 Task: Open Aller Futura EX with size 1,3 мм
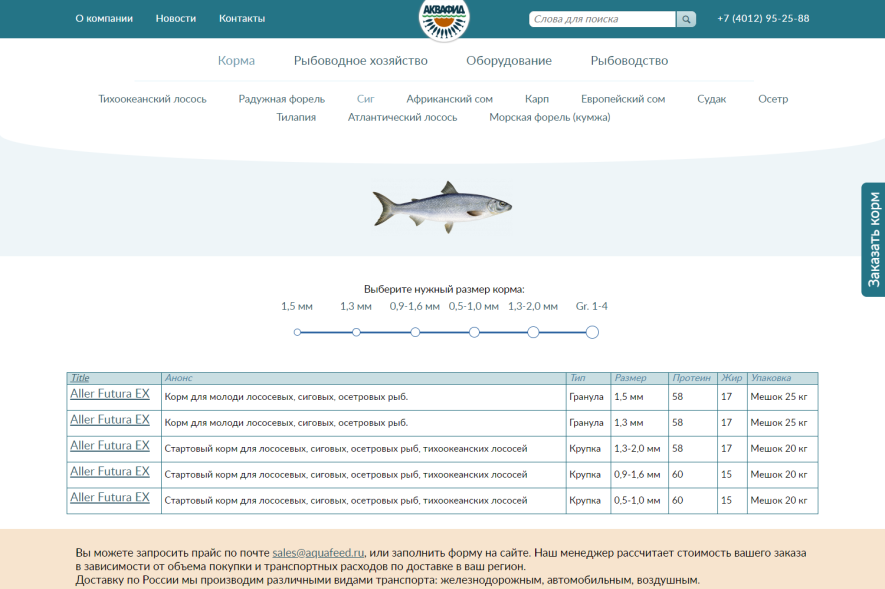tap(110, 420)
